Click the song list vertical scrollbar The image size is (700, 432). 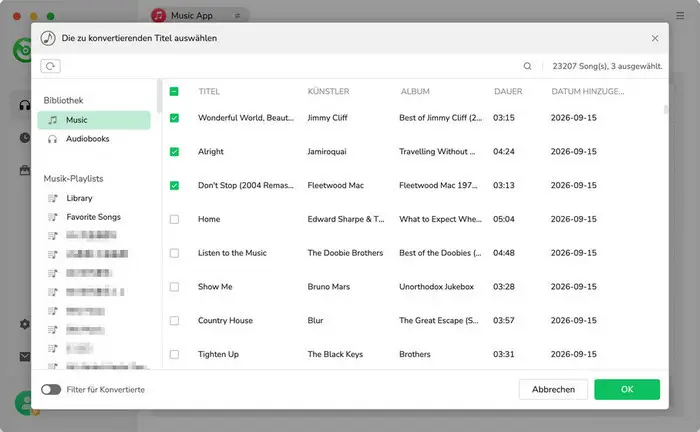[x=666, y=109]
